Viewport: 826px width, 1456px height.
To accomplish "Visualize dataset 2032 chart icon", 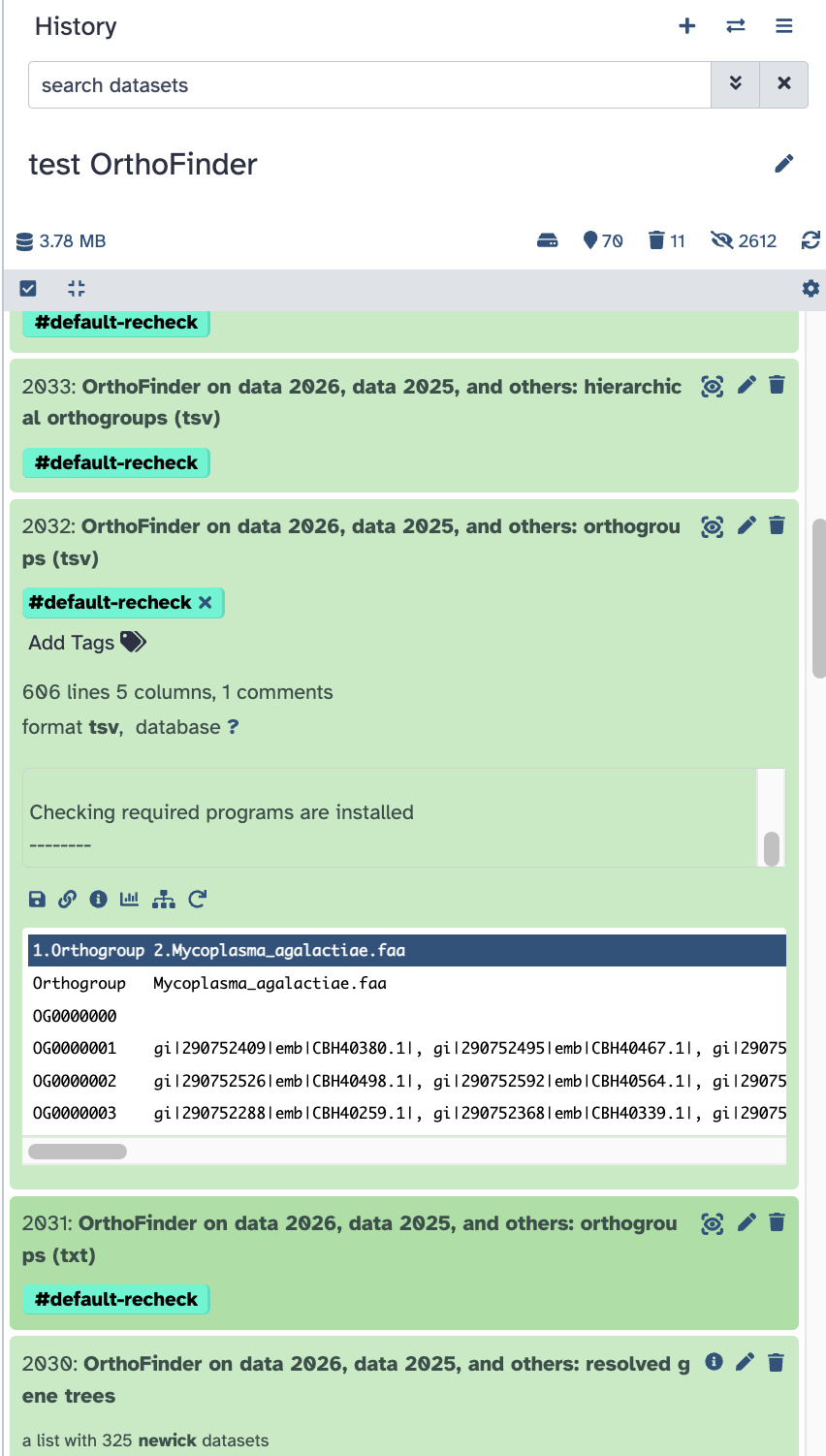I will 129,900.
